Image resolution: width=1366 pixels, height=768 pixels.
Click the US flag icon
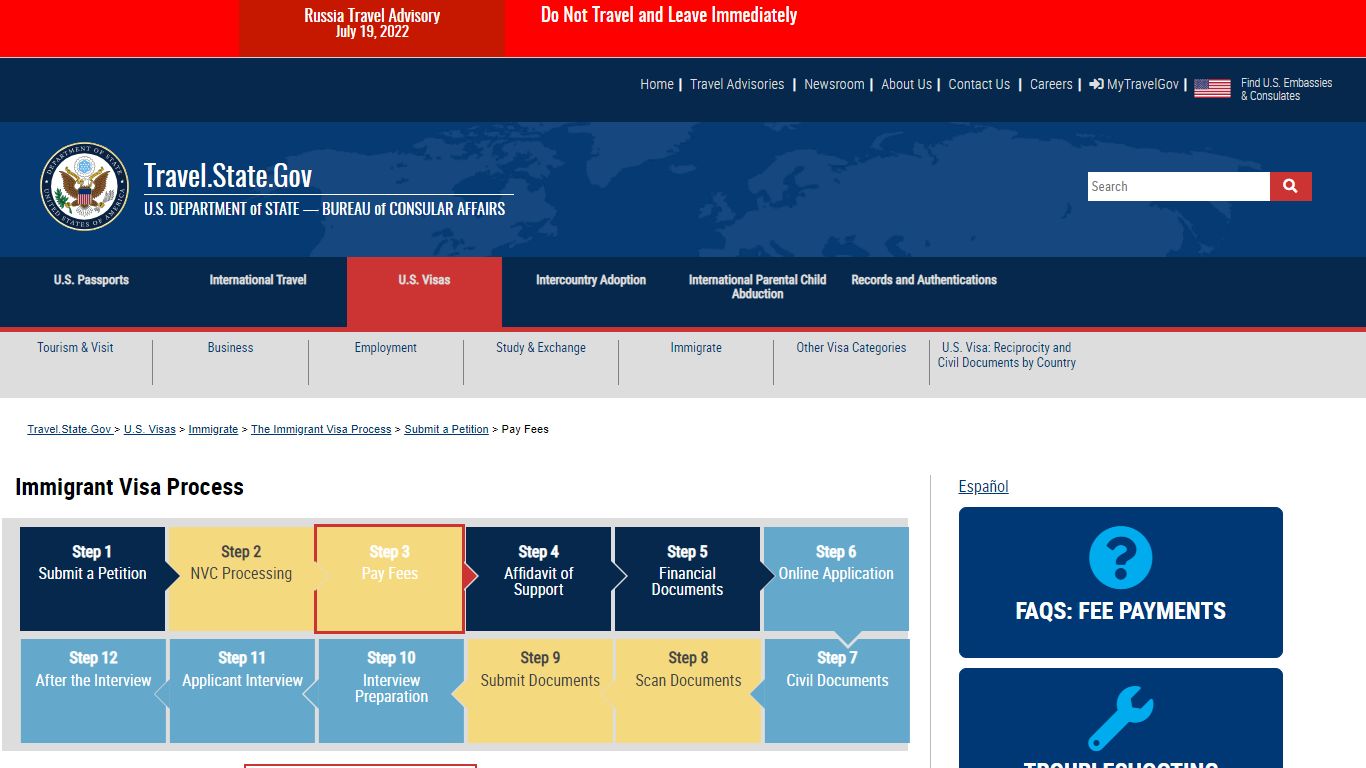(x=1212, y=89)
